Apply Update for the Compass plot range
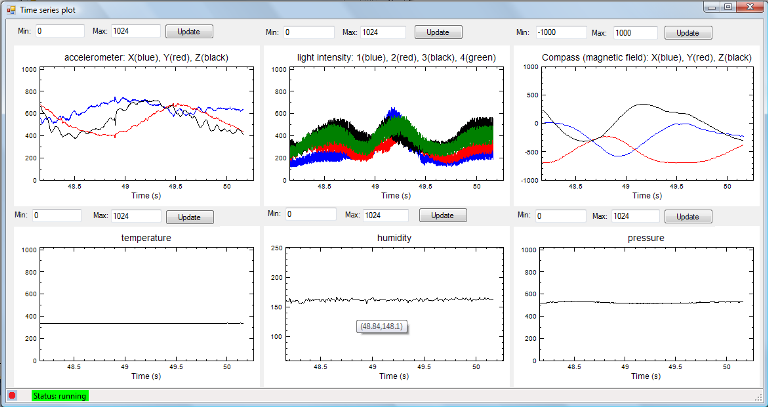This screenshot has width=768, height=407. 686,33
